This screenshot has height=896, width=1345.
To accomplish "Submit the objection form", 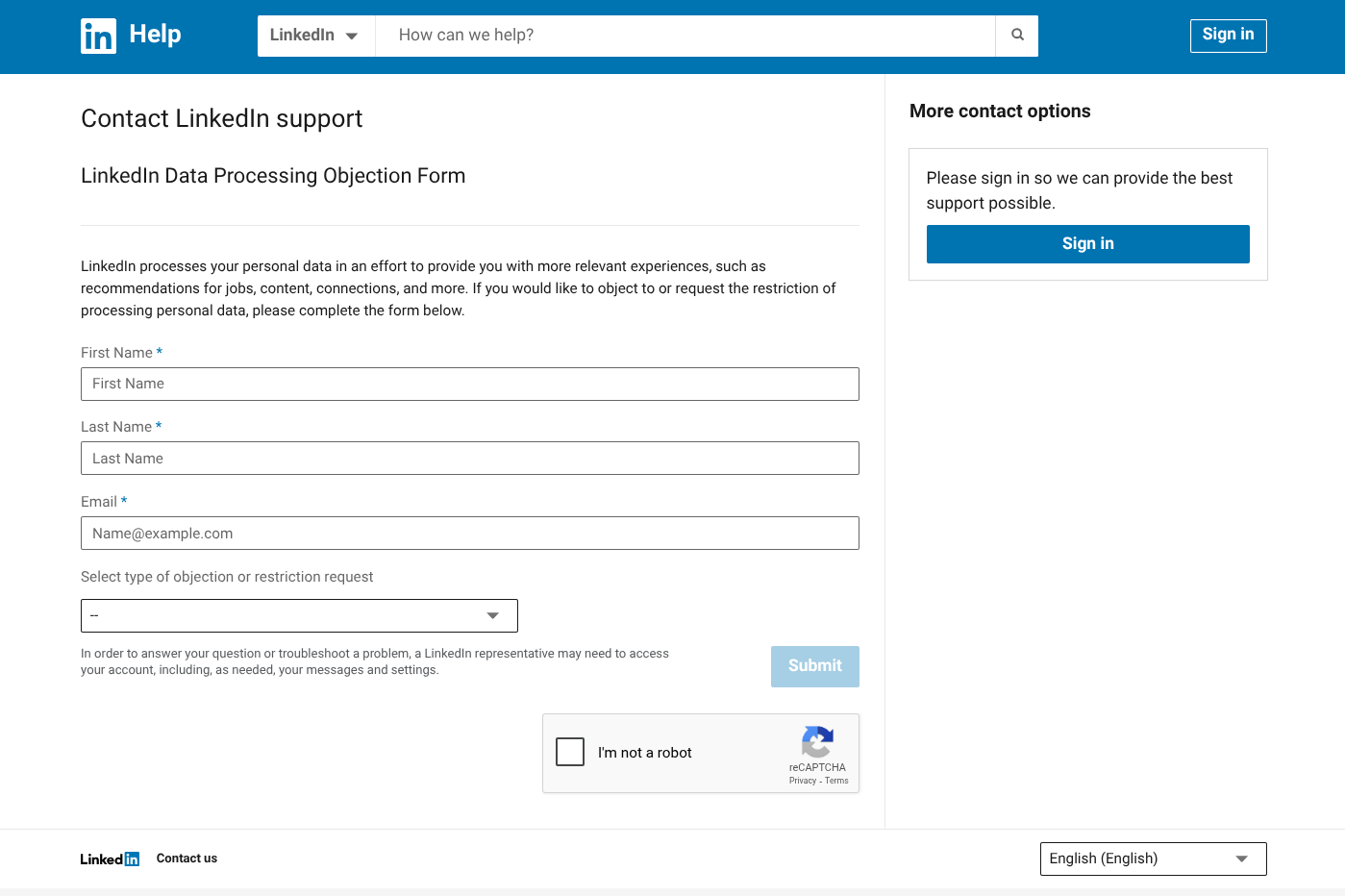I will pos(814,666).
